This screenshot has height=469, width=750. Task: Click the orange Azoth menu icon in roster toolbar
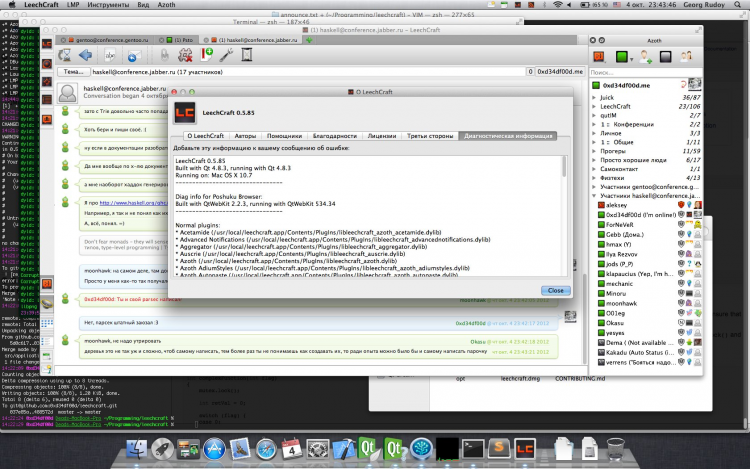tap(599, 57)
